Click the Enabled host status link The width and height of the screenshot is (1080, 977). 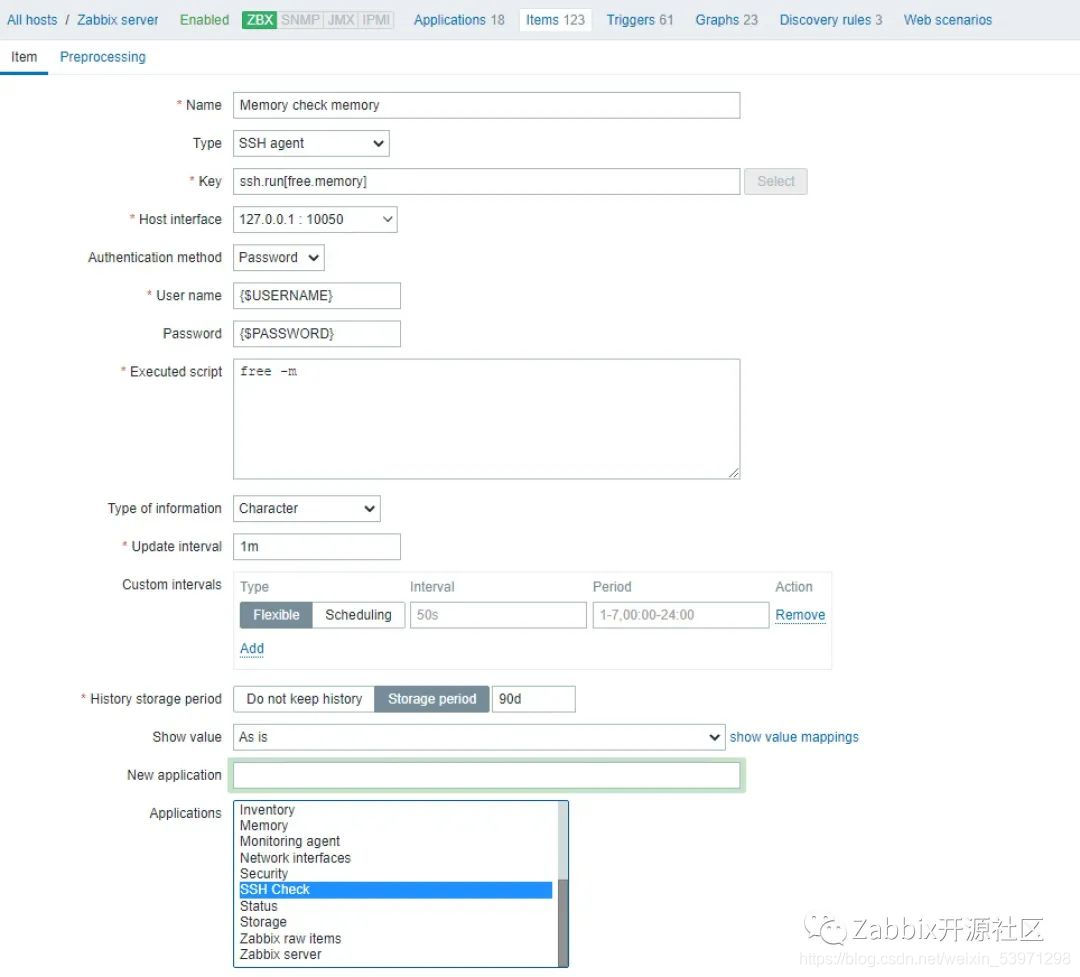[x=205, y=20]
